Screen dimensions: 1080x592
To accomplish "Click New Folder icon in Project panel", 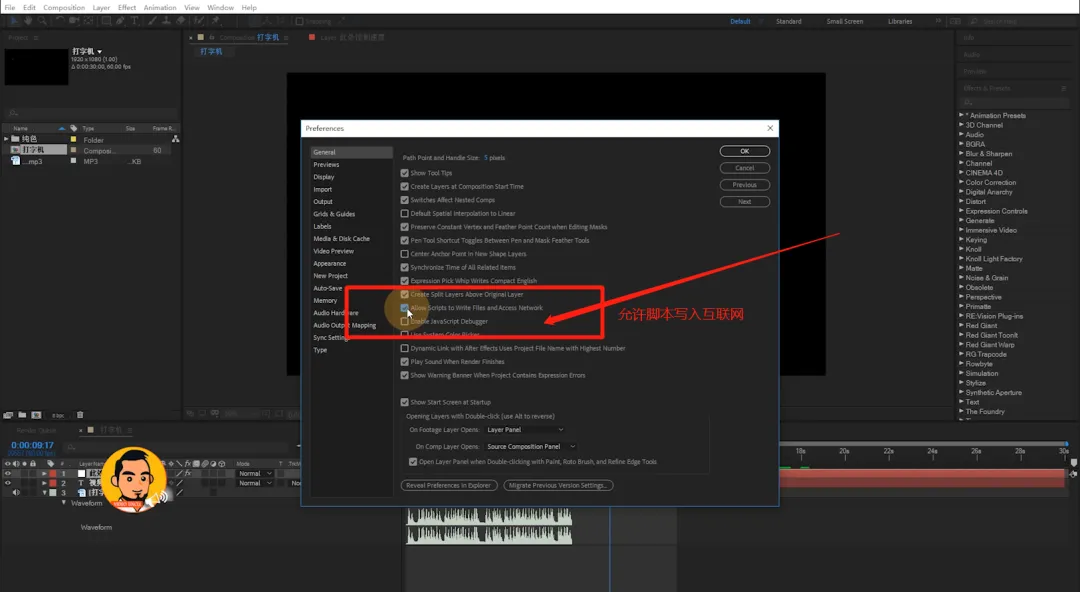I will pos(22,415).
